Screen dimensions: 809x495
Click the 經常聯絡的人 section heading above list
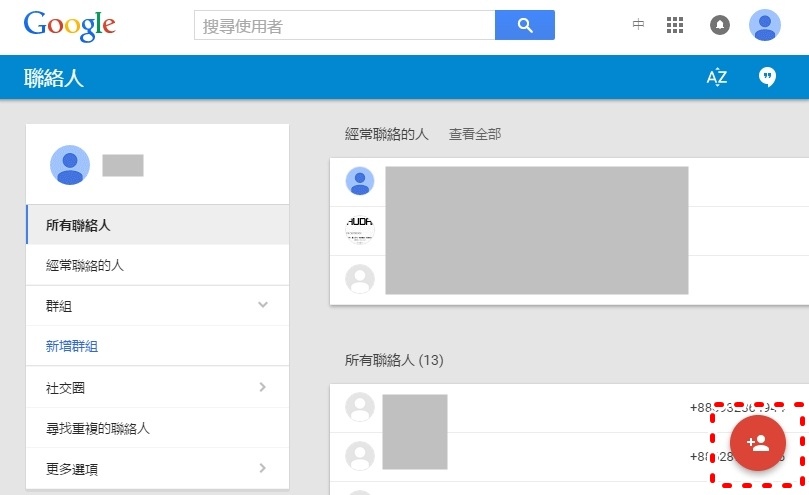[387, 134]
